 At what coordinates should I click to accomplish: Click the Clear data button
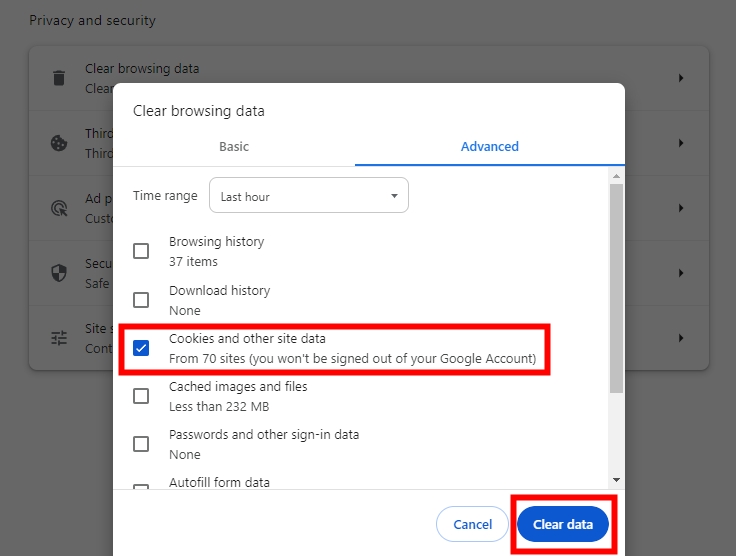pyautogui.click(x=562, y=524)
